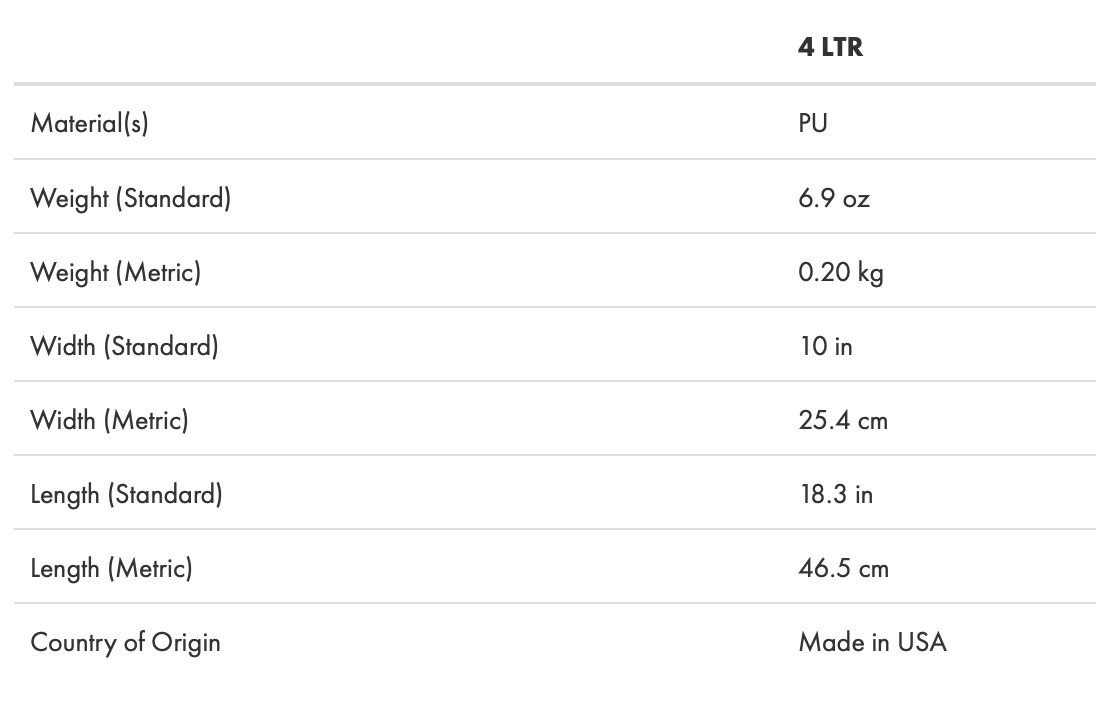The height and width of the screenshot is (708, 1096).
Task: Click the 0.20 kg value
Action: coord(840,272)
